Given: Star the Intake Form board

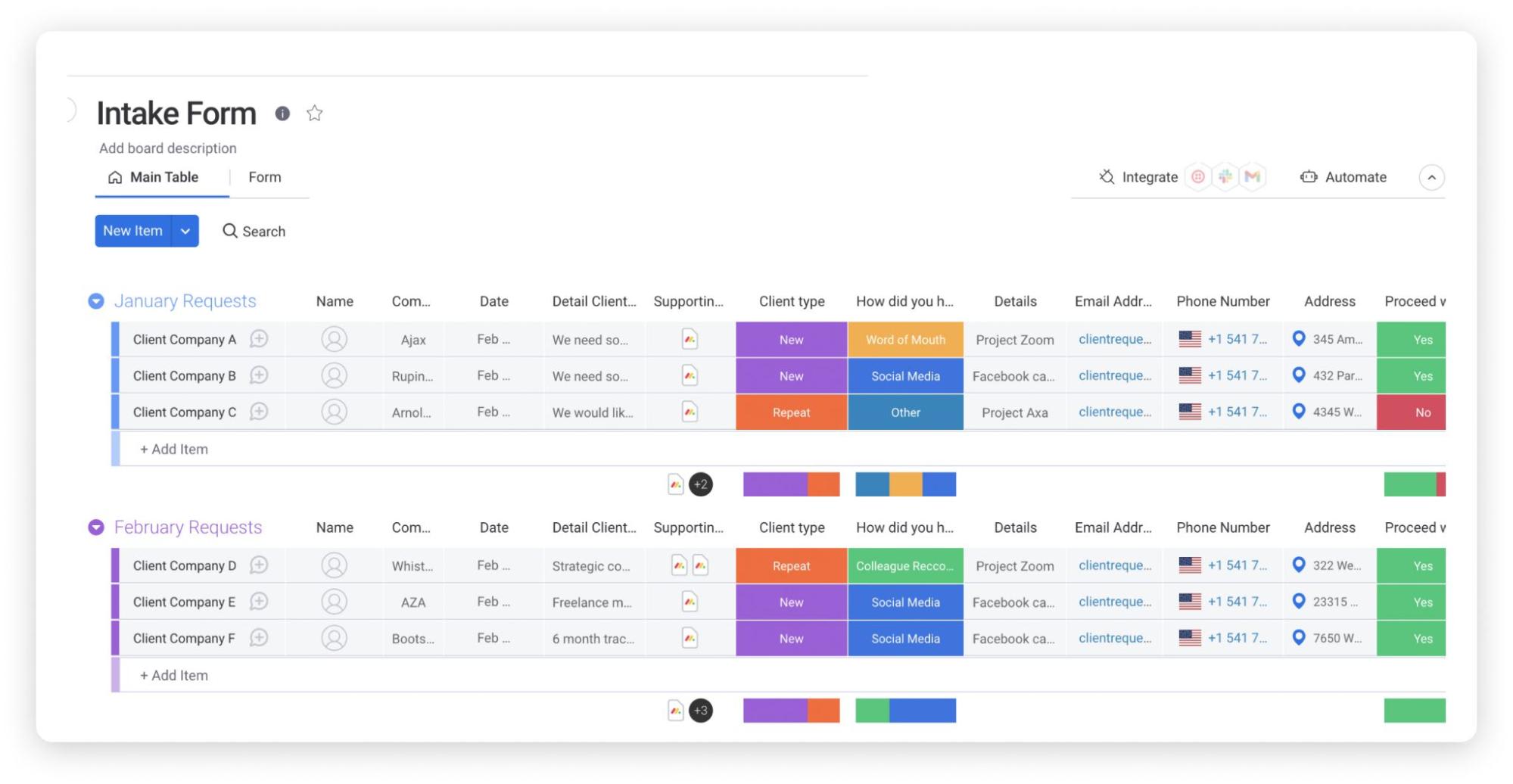Looking at the screenshot, I should [314, 114].
